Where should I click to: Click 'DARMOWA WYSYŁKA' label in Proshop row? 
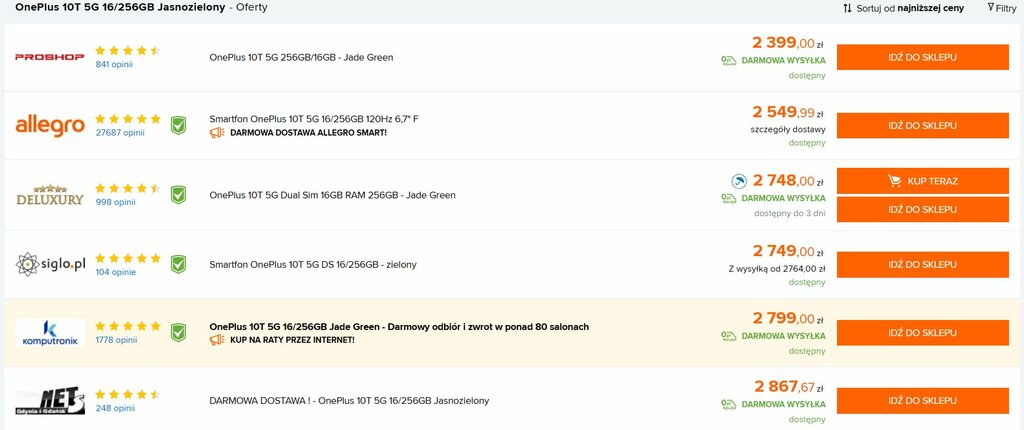click(x=783, y=61)
